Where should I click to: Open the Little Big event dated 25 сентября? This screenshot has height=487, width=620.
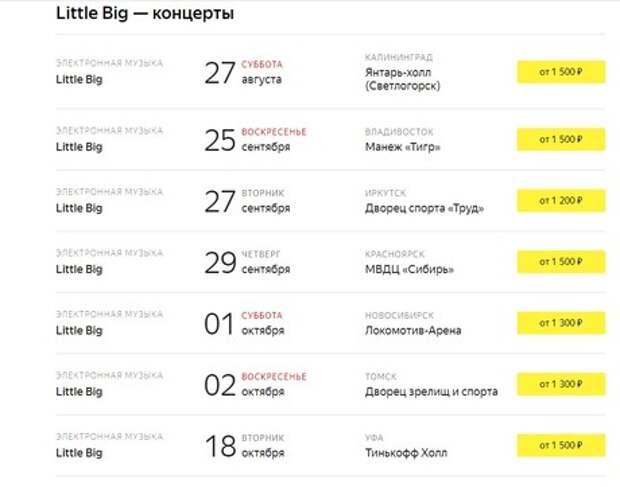[79, 147]
